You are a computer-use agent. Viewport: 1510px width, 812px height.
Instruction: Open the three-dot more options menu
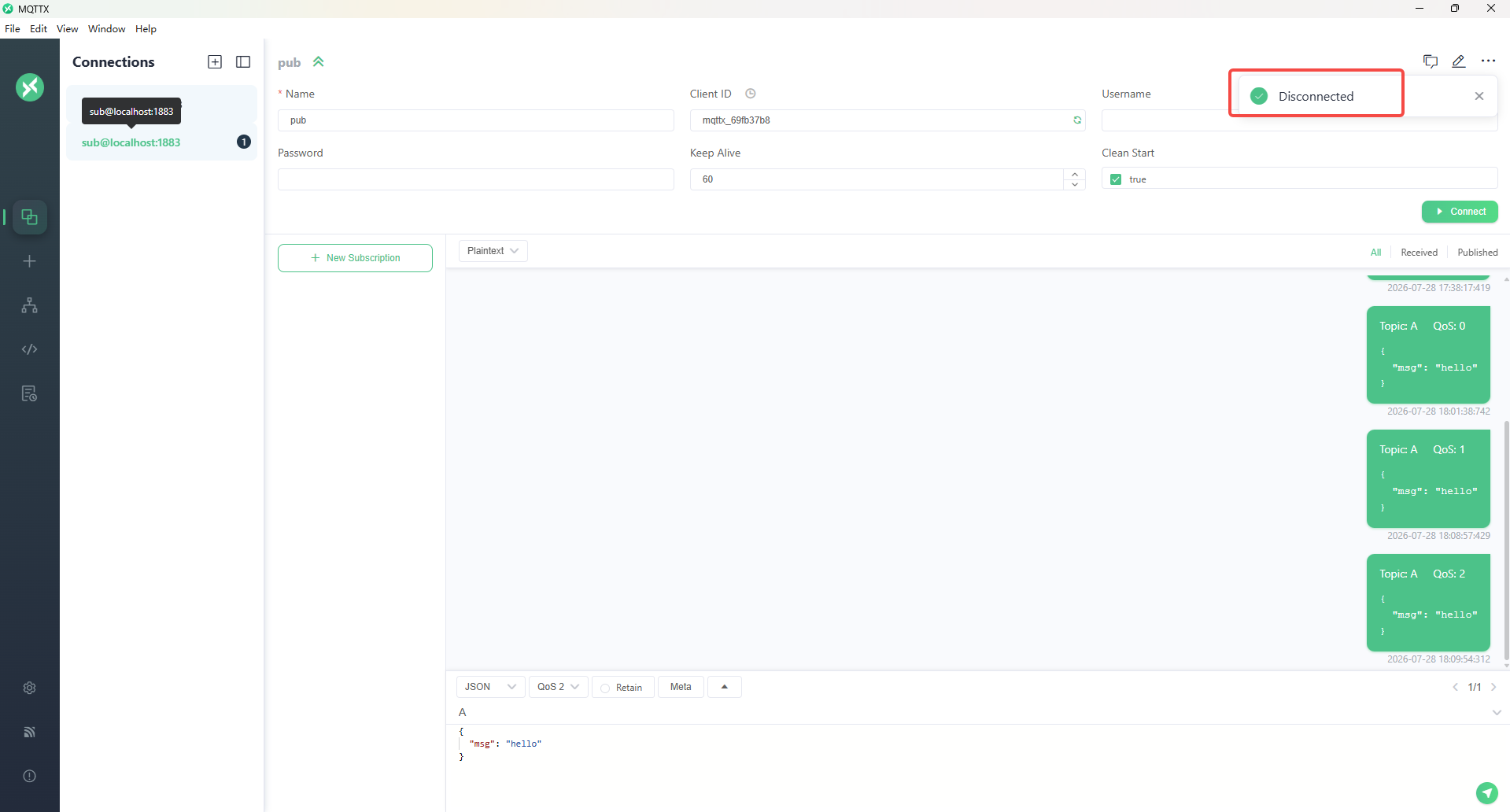[x=1488, y=61]
